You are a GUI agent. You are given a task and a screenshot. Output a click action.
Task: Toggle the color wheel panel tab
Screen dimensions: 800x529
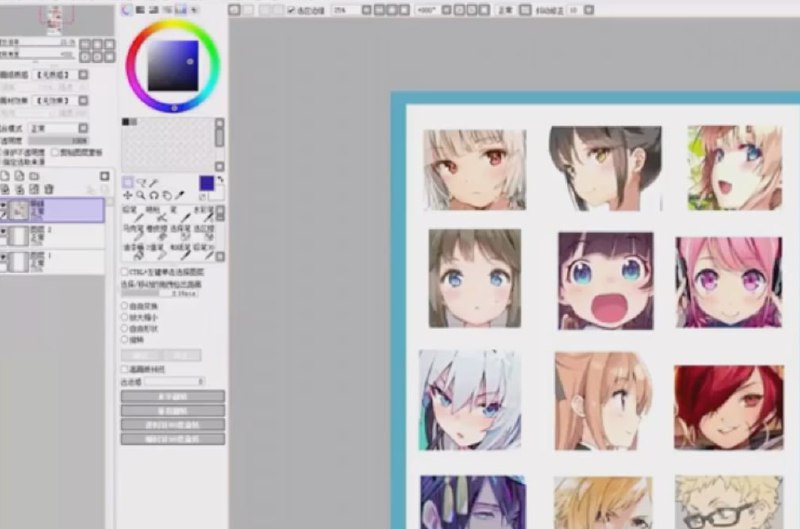[x=127, y=10]
